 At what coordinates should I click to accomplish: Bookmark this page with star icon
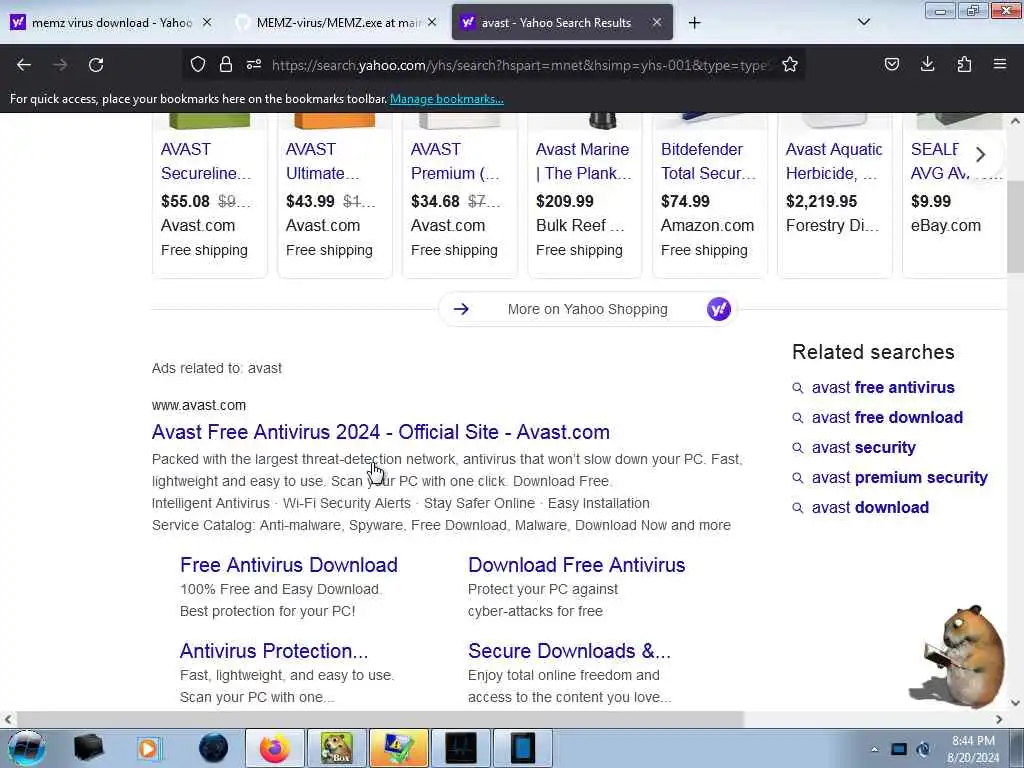(x=790, y=64)
